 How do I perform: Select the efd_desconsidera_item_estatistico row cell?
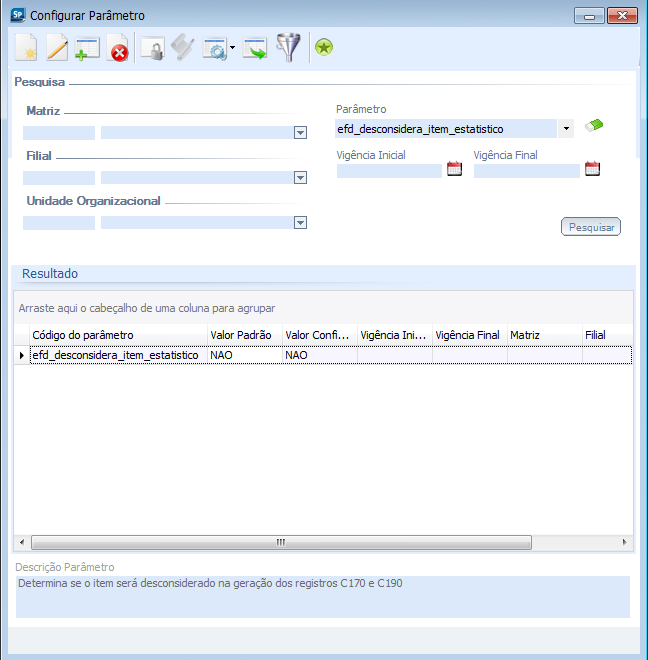tap(119, 355)
